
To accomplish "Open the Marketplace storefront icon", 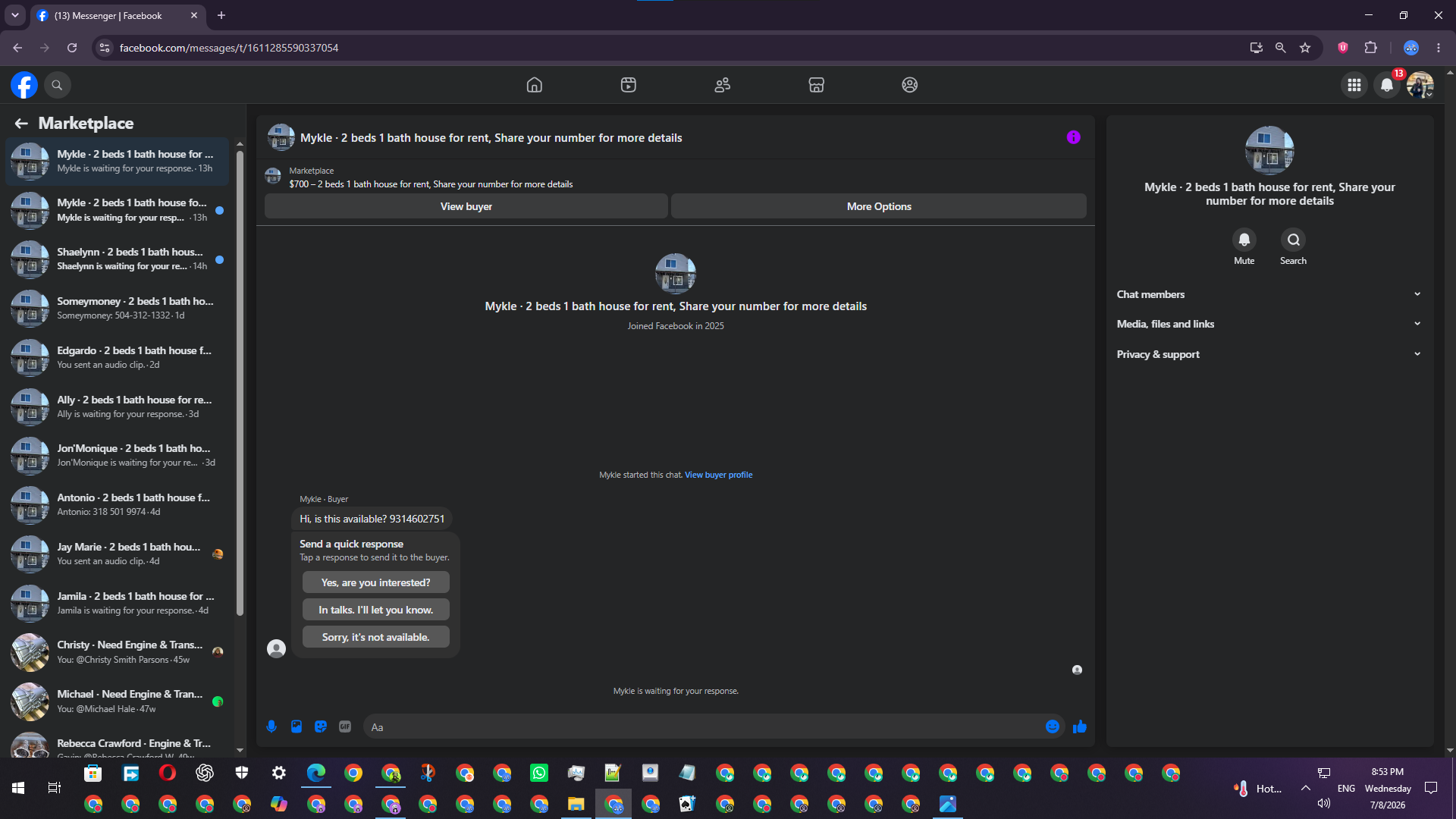I will (816, 85).
